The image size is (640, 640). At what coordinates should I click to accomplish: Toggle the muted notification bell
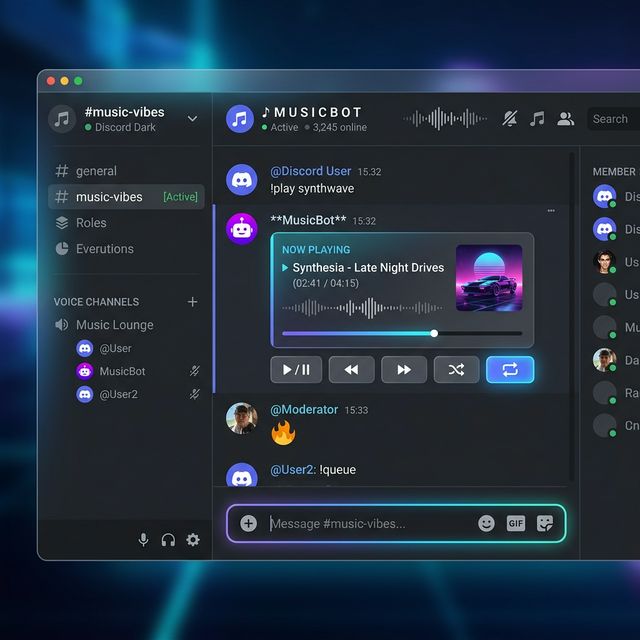click(x=510, y=119)
